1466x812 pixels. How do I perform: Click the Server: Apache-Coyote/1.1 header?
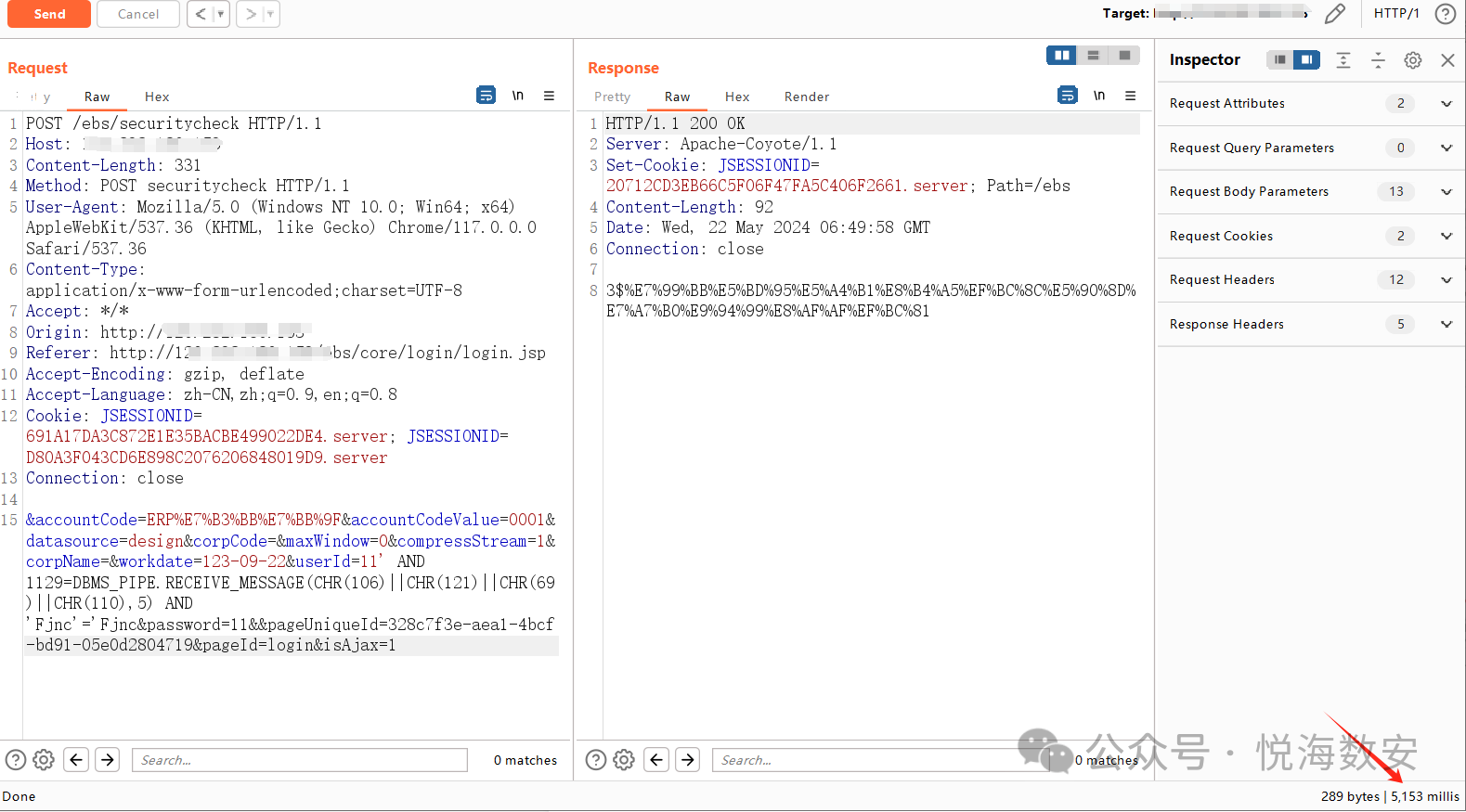click(x=721, y=144)
